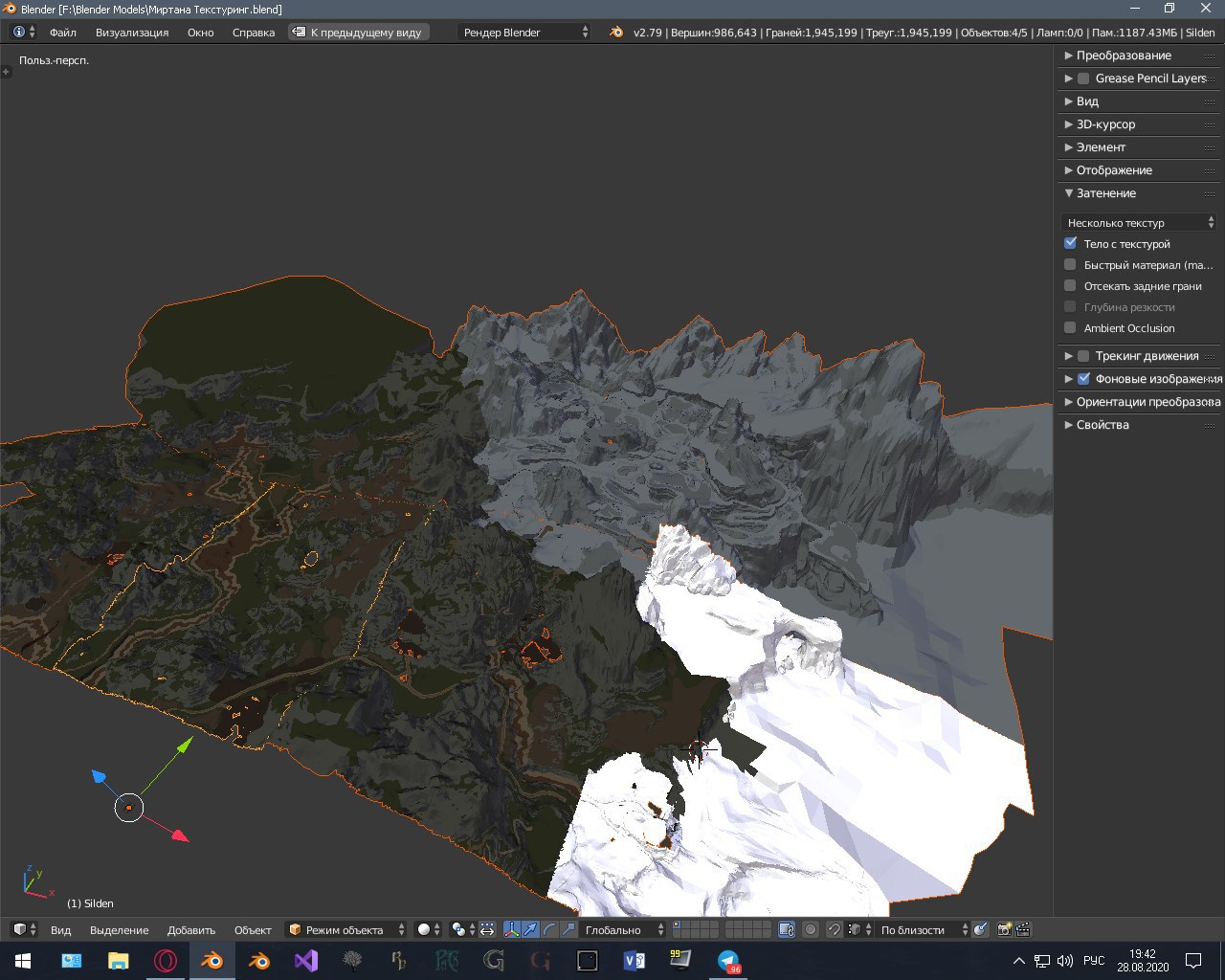Open the viewport shading mode selector

coord(430,929)
